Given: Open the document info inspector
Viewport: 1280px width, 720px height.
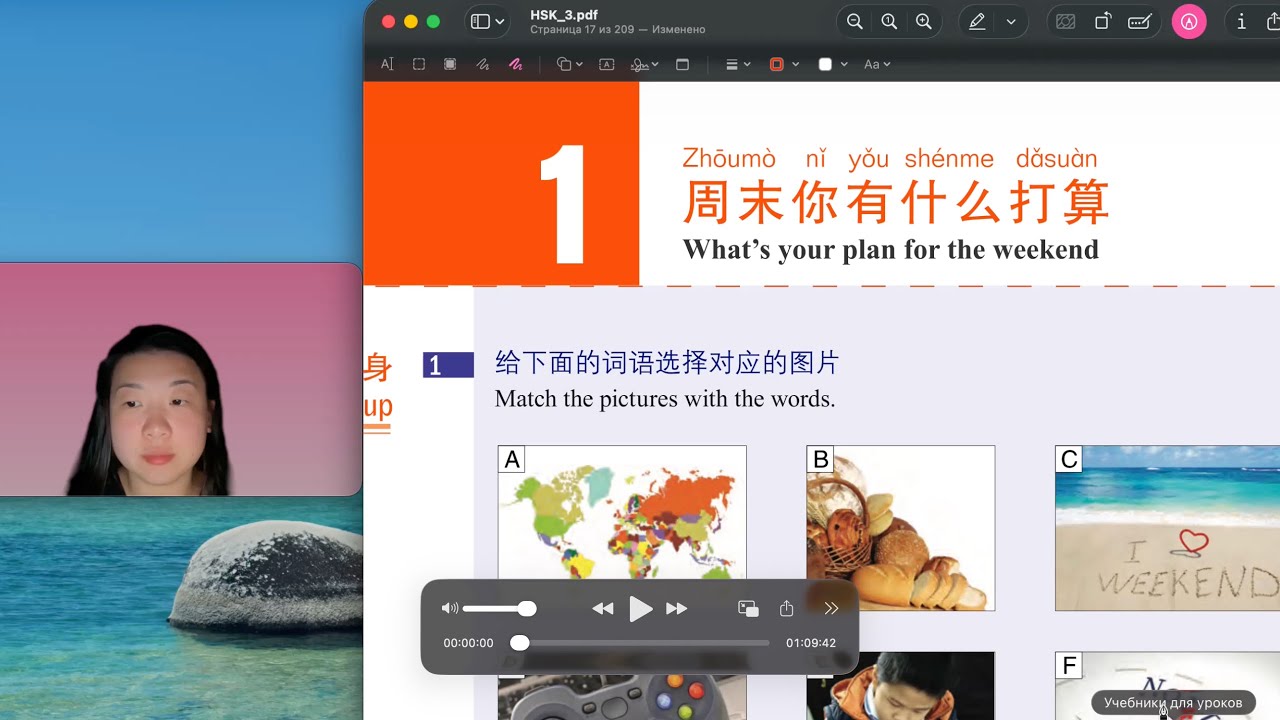Looking at the screenshot, I should [1241, 21].
